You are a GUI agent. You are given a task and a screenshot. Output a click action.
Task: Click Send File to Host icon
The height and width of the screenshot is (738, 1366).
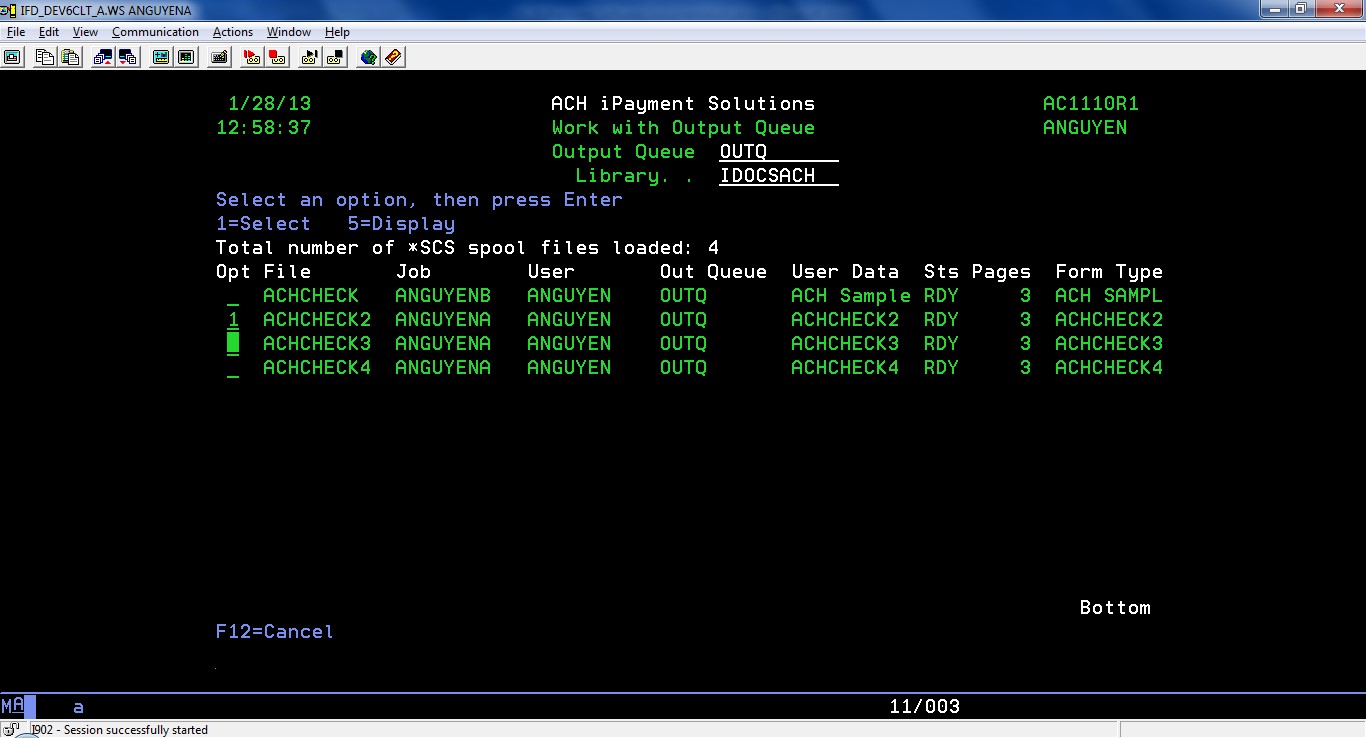tap(103, 57)
